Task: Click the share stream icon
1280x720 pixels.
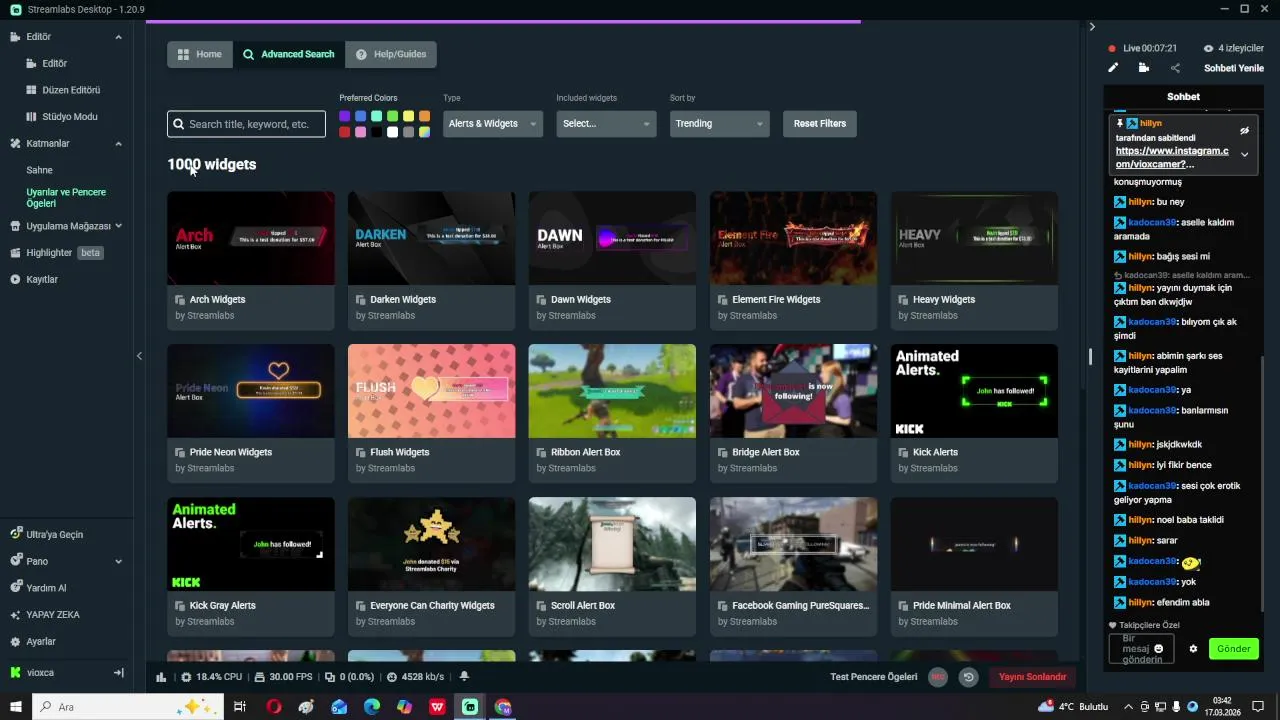Action: [1175, 68]
